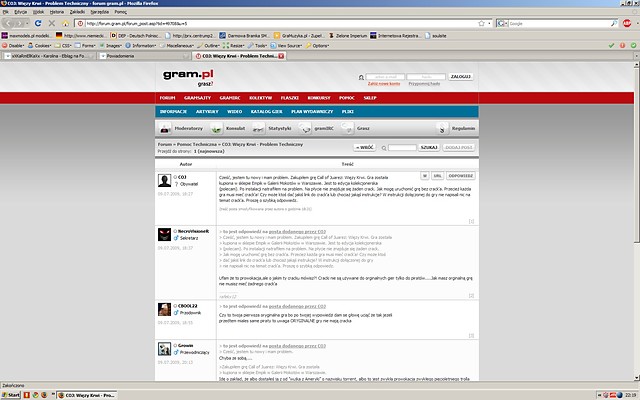Bookmark this page with the star icon
640x400 pixels.
click(481, 24)
